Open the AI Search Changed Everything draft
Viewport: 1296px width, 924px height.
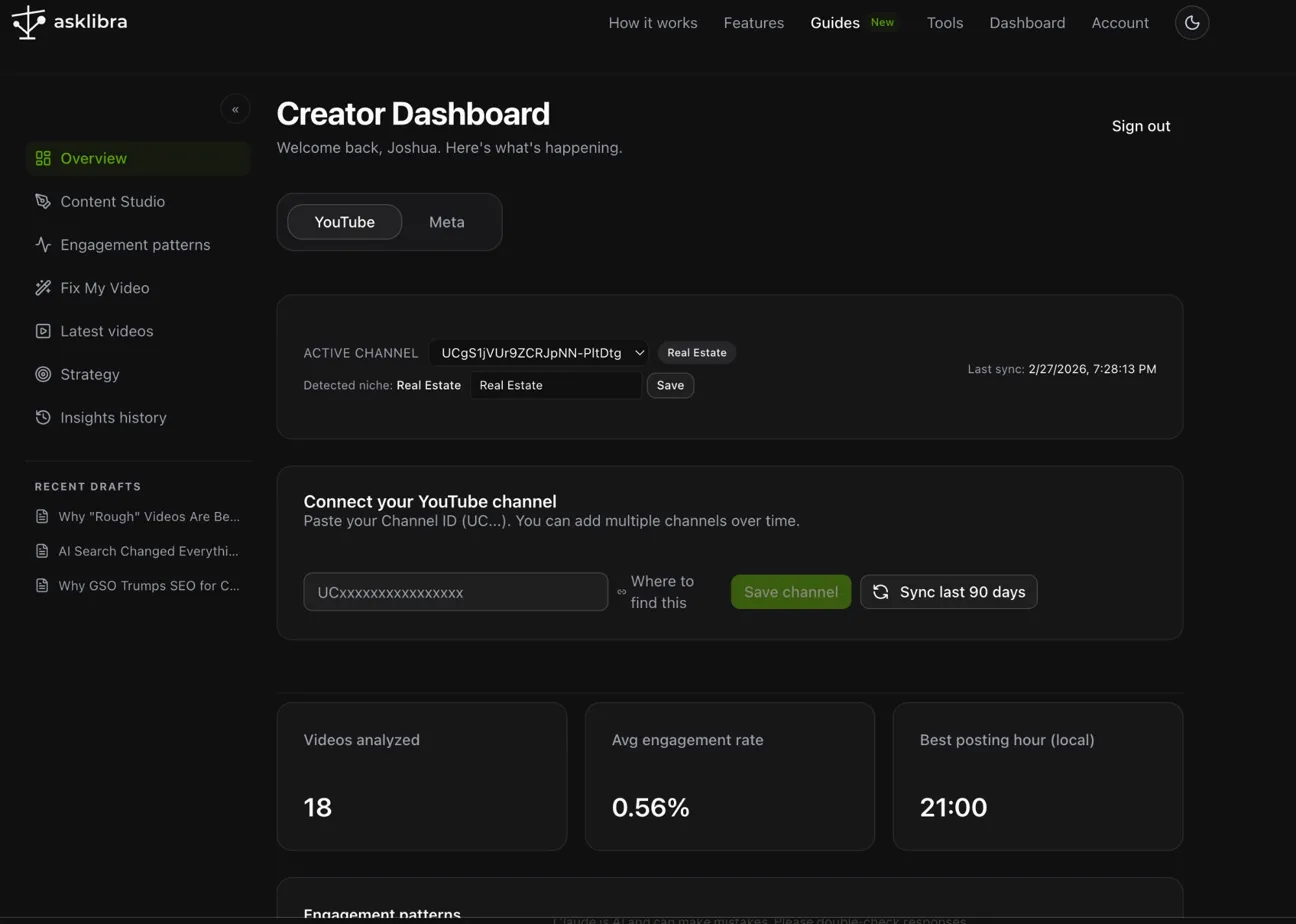148,551
